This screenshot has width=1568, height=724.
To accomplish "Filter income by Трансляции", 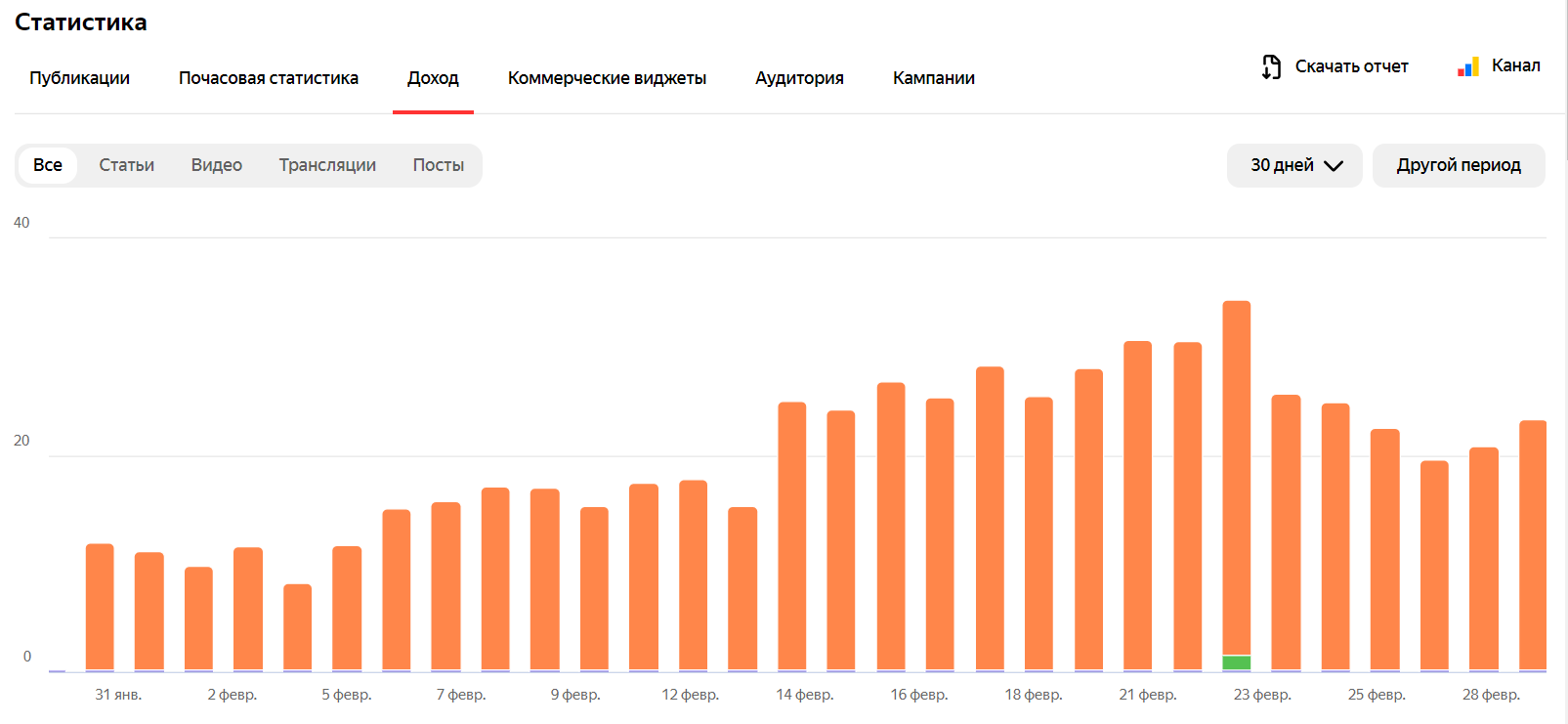I will coord(327,165).
